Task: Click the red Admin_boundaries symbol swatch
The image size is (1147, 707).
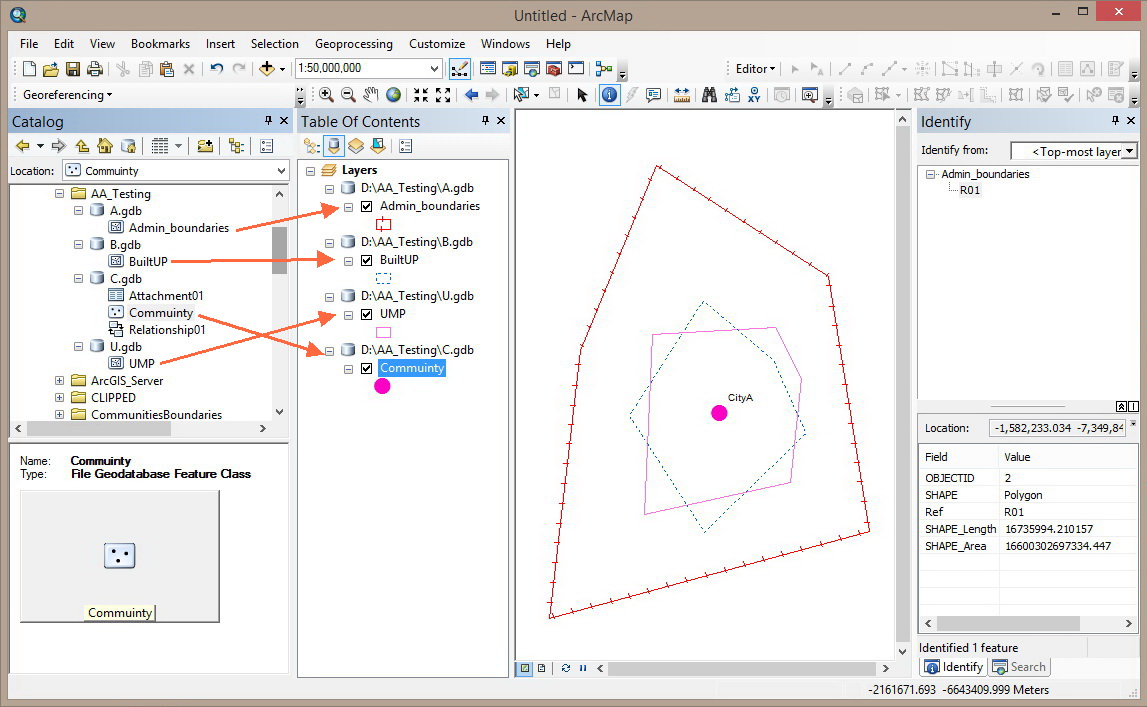Action: [383, 224]
